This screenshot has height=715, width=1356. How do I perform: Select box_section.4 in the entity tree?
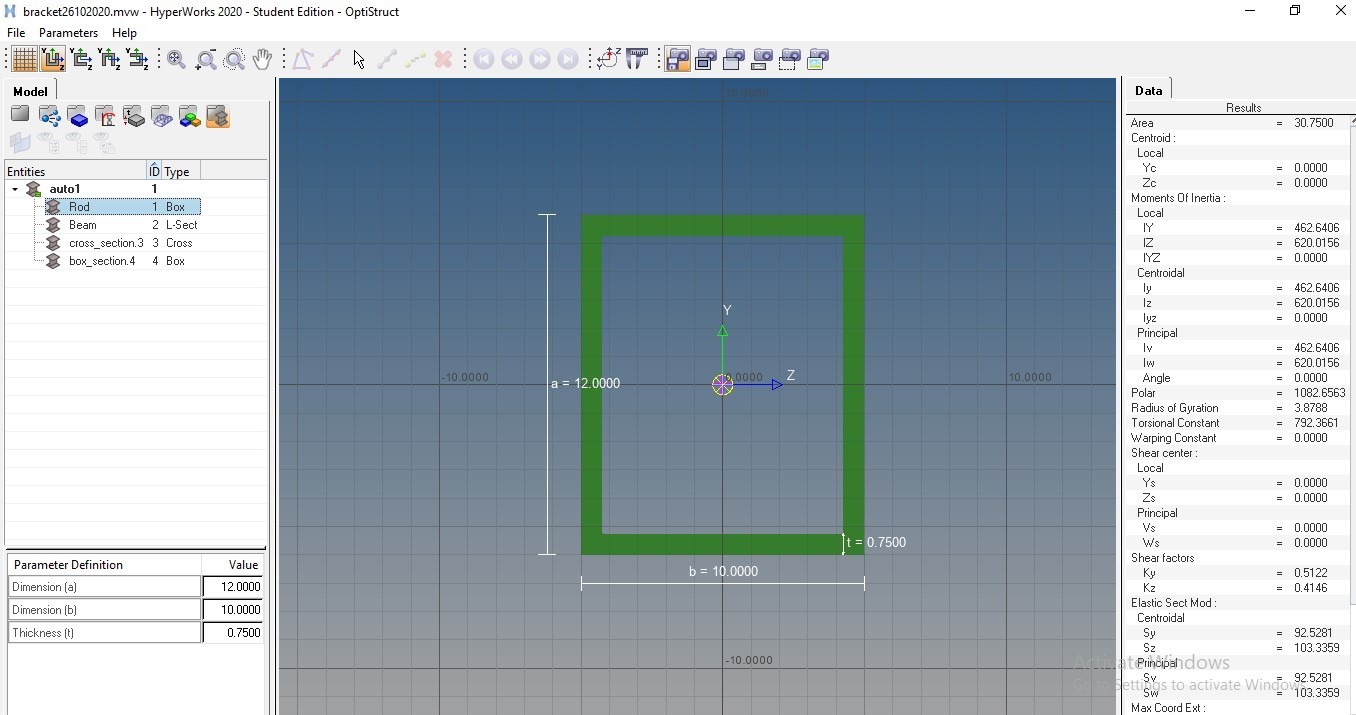pyautogui.click(x=103, y=261)
